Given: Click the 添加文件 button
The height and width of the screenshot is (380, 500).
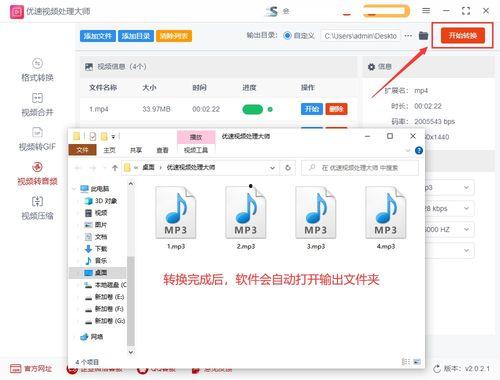Looking at the screenshot, I should coord(98,36).
